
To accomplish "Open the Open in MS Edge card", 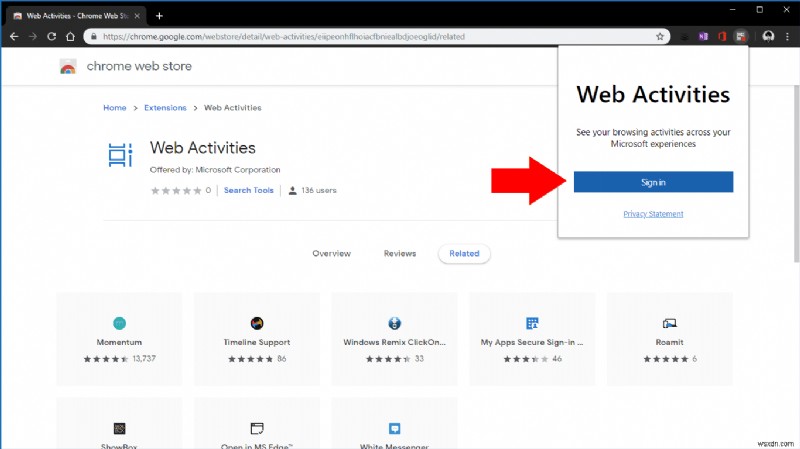I will coord(257,423).
